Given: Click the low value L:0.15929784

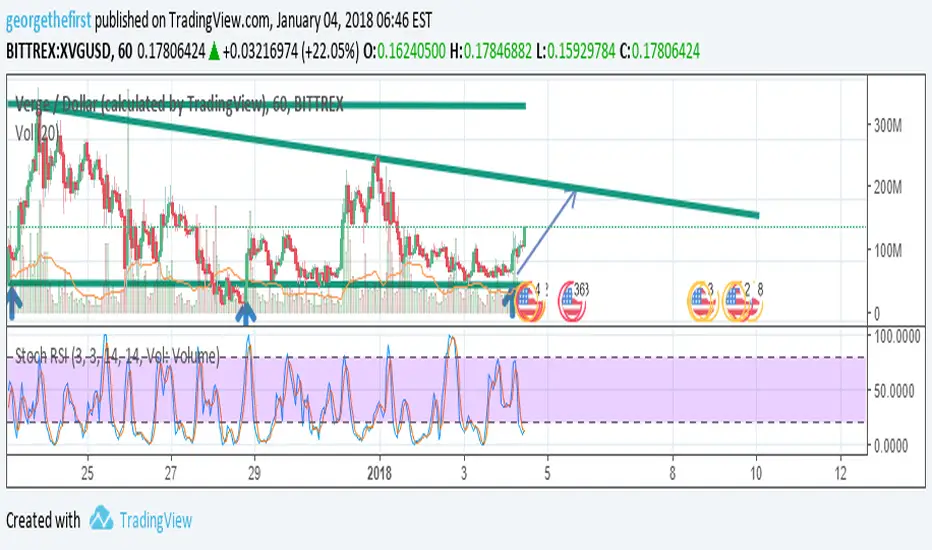Looking at the screenshot, I should point(575,51).
